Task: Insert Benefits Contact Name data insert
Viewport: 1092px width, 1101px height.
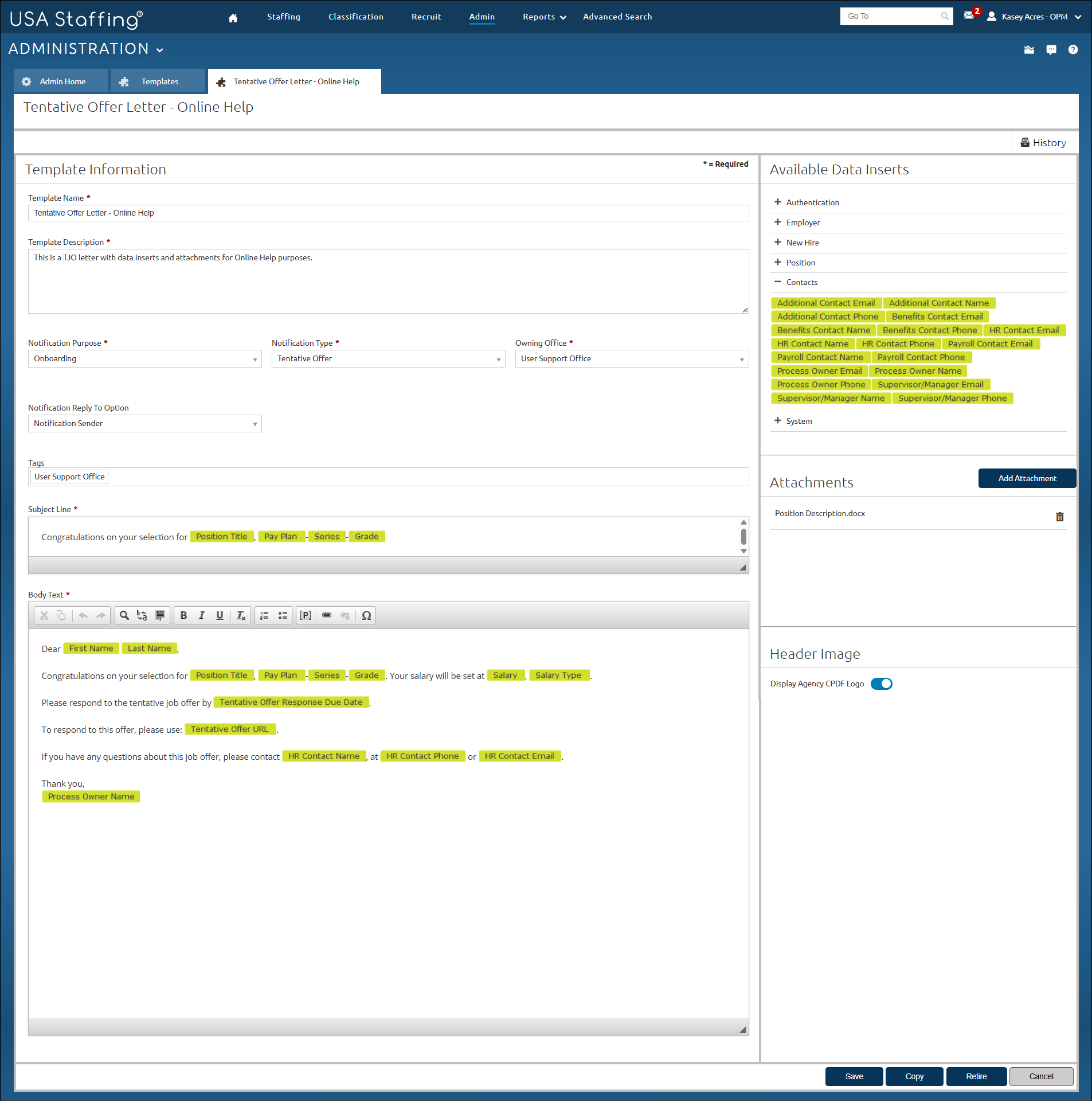Action: pos(823,330)
